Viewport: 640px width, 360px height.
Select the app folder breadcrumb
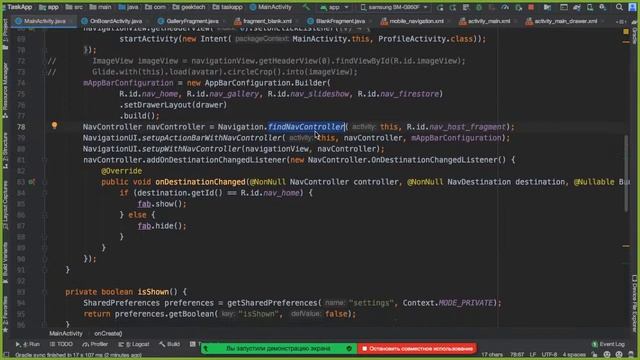(x=49, y=7)
